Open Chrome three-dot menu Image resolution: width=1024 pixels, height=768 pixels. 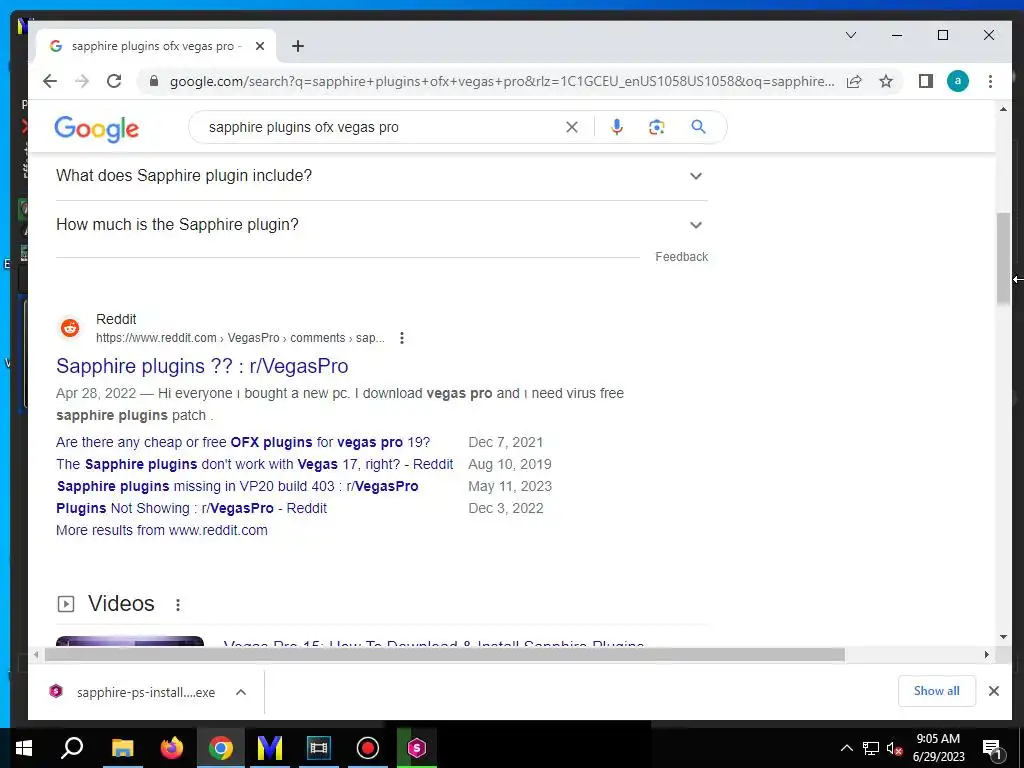pos(990,81)
